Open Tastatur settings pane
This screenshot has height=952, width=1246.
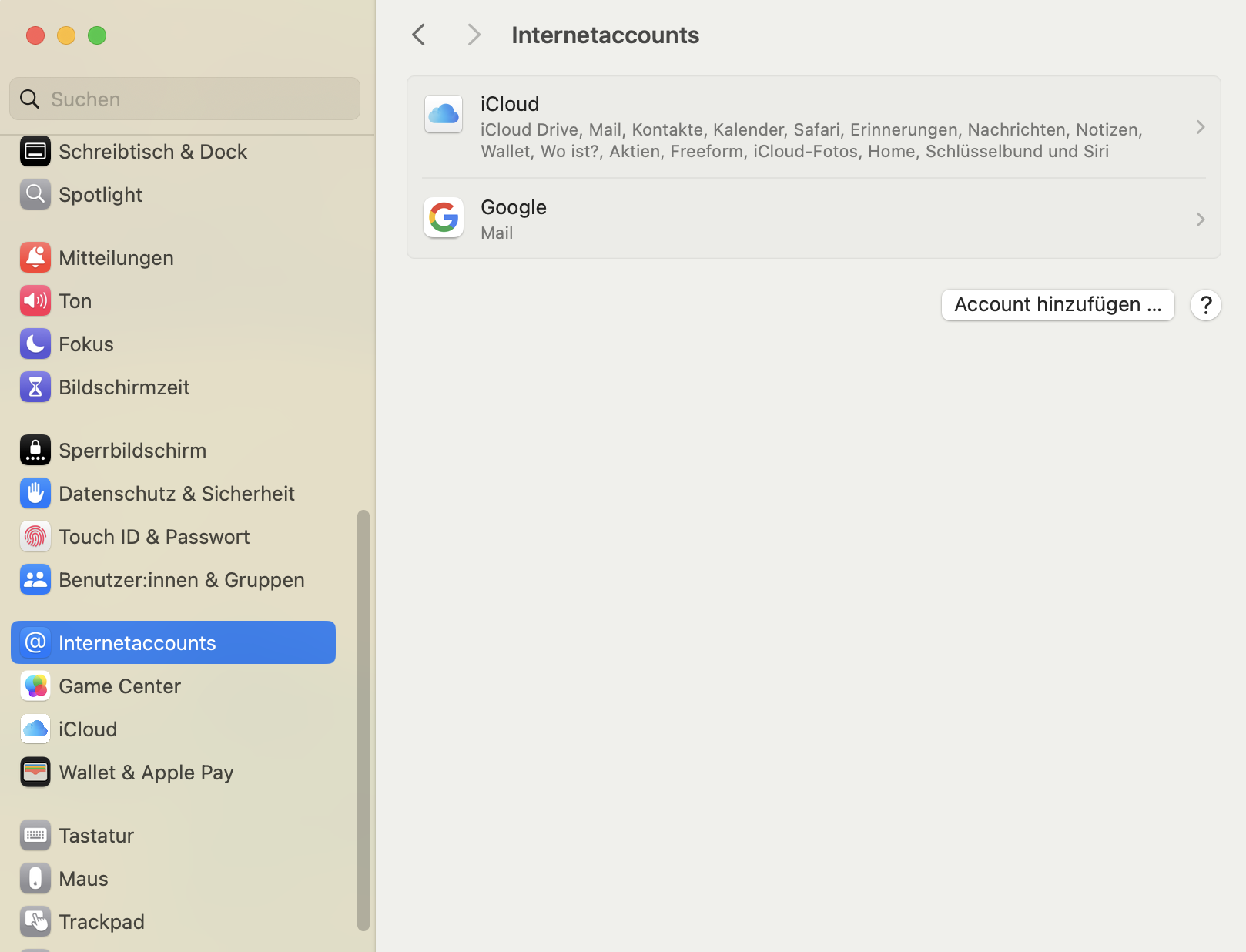pos(96,836)
